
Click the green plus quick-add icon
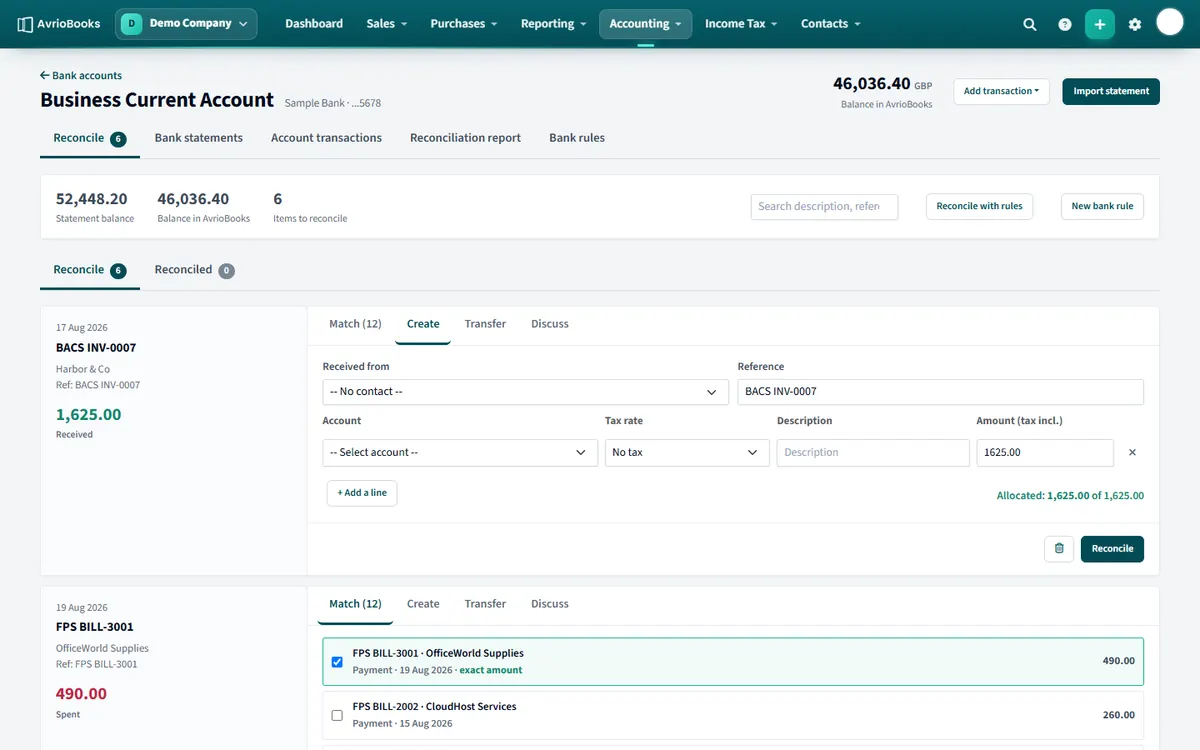[x=1100, y=24]
